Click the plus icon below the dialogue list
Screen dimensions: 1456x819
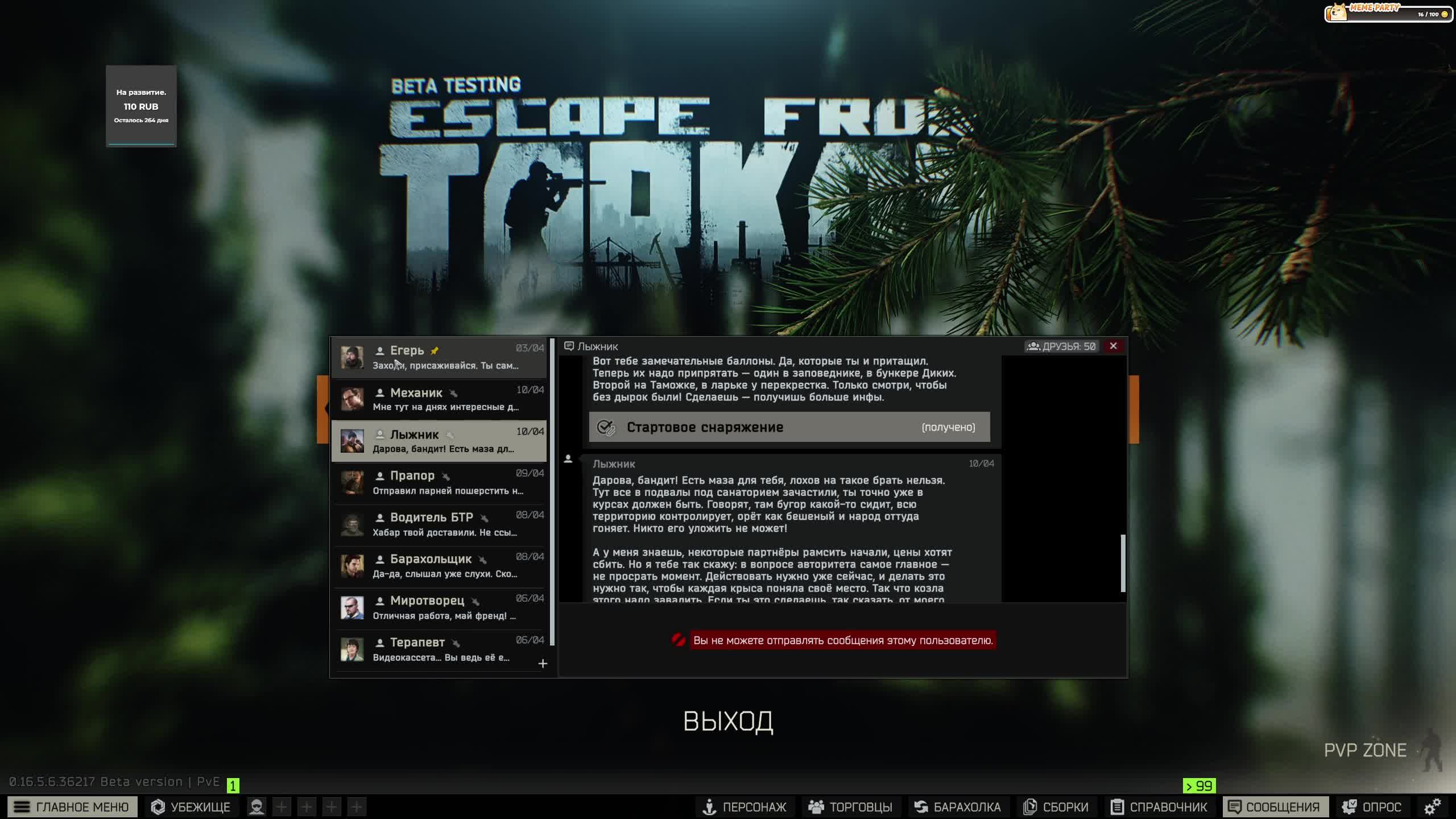pos(543,664)
